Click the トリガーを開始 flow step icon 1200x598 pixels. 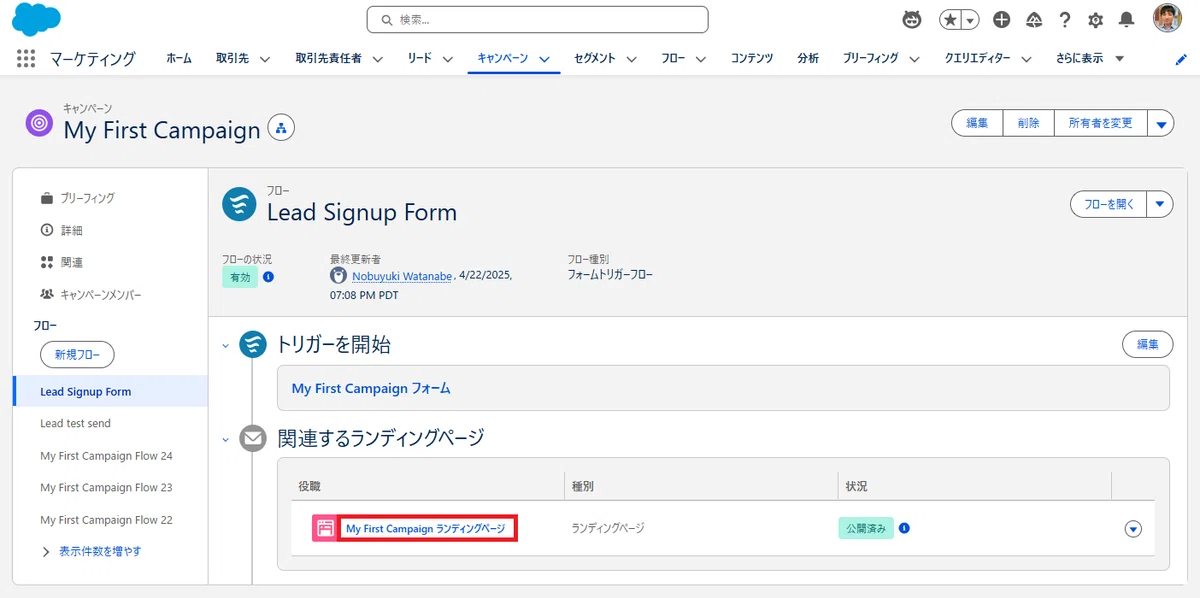pos(253,345)
